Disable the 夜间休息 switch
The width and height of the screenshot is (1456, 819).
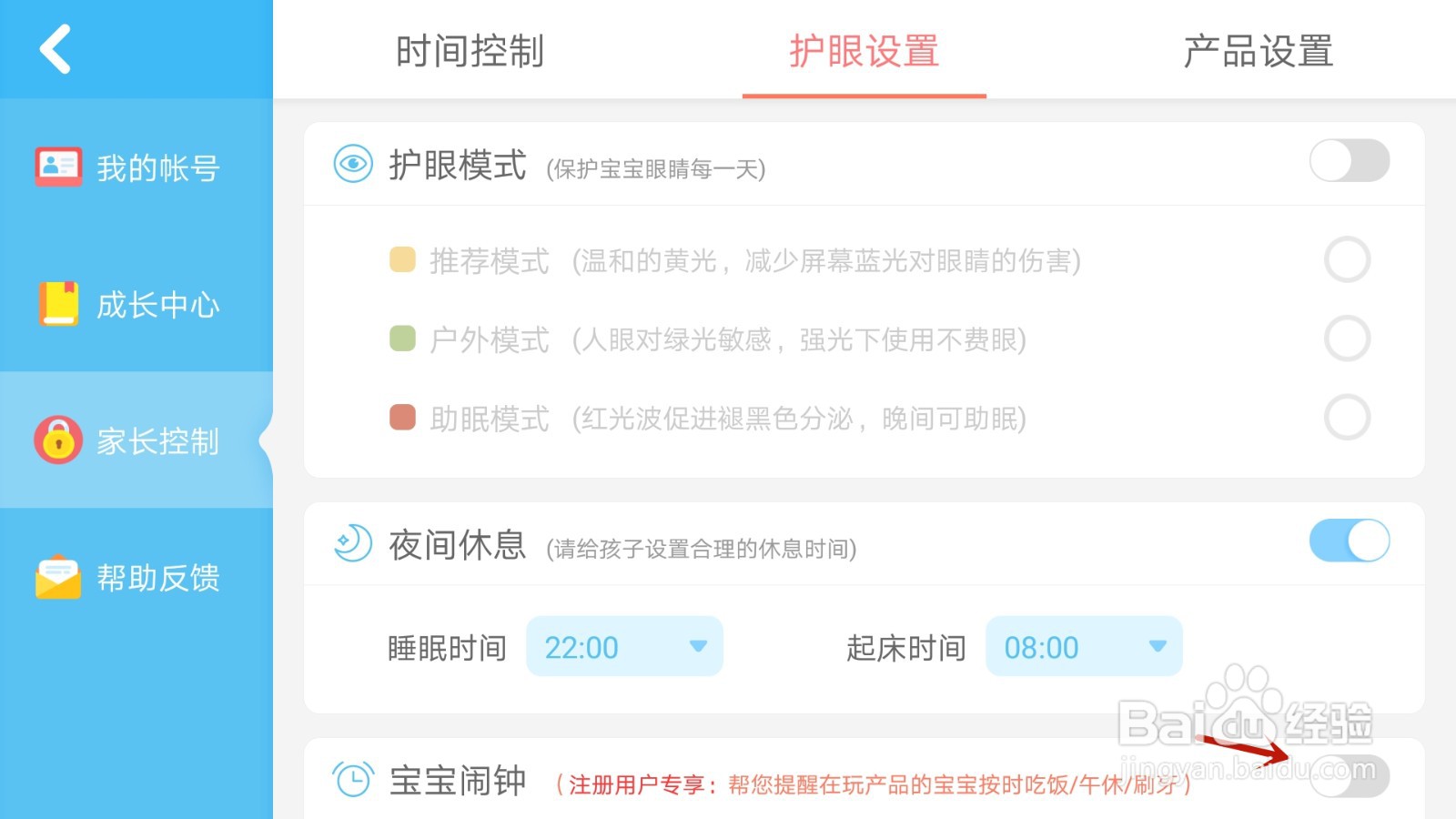[1348, 541]
